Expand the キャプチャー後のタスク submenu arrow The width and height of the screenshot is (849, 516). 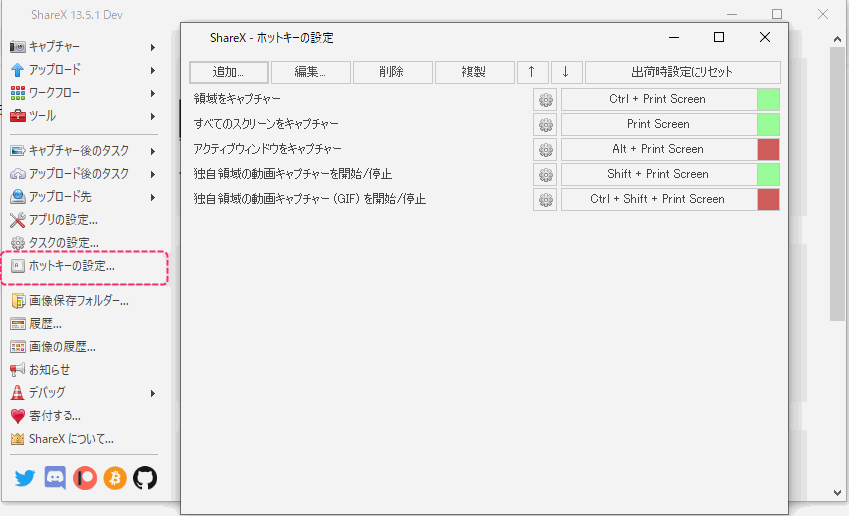[153, 151]
